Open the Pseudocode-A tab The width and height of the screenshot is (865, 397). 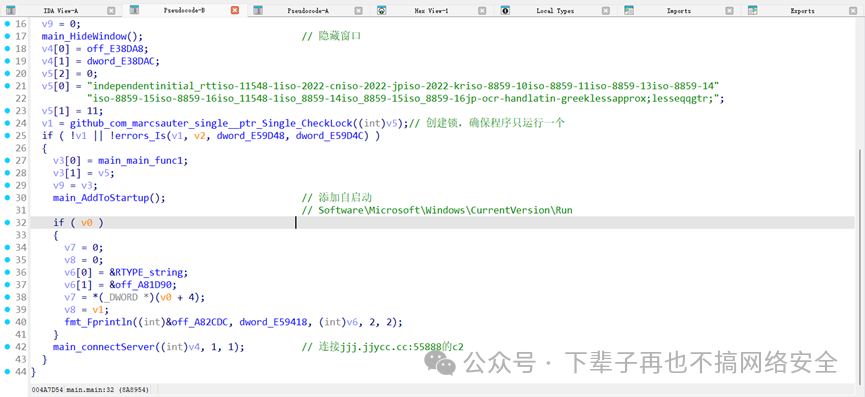(x=308, y=10)
